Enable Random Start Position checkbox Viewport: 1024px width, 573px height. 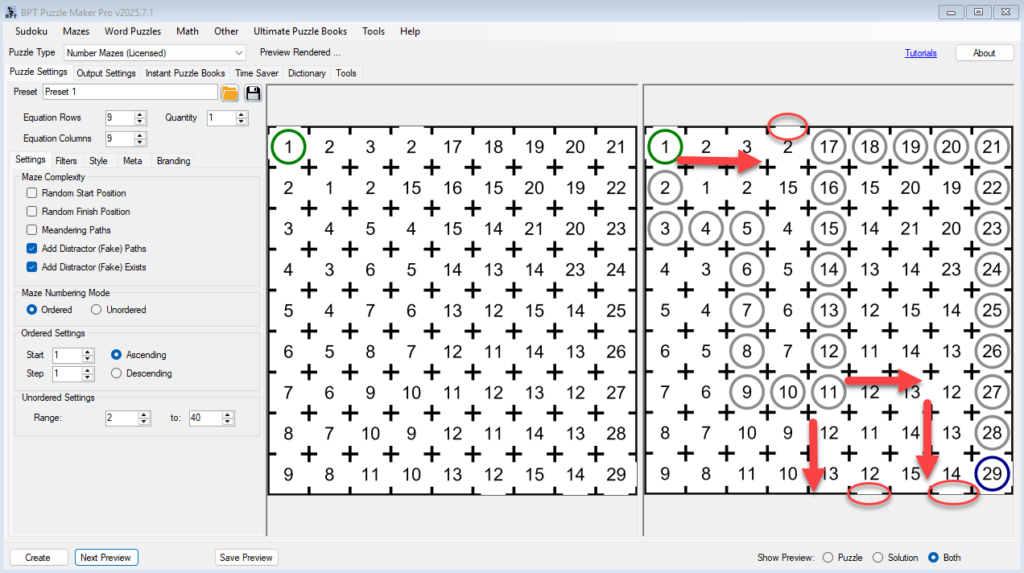click(33, 193)
